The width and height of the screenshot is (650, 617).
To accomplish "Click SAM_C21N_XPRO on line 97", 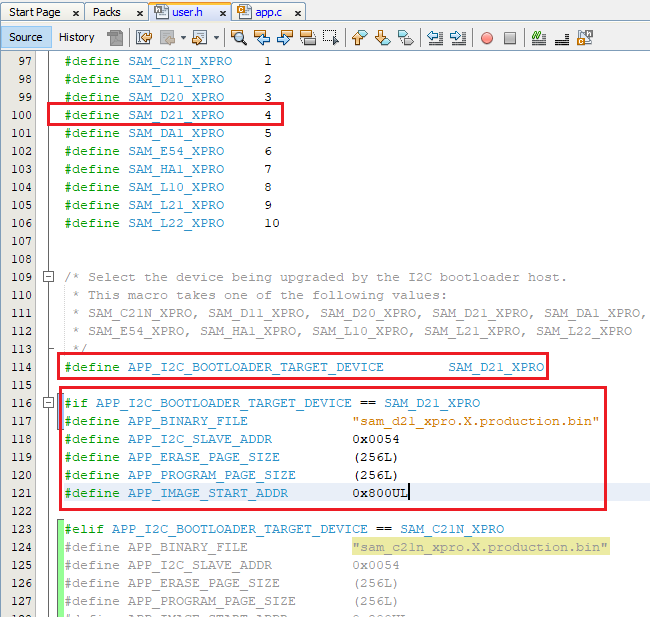I will 180,61.
